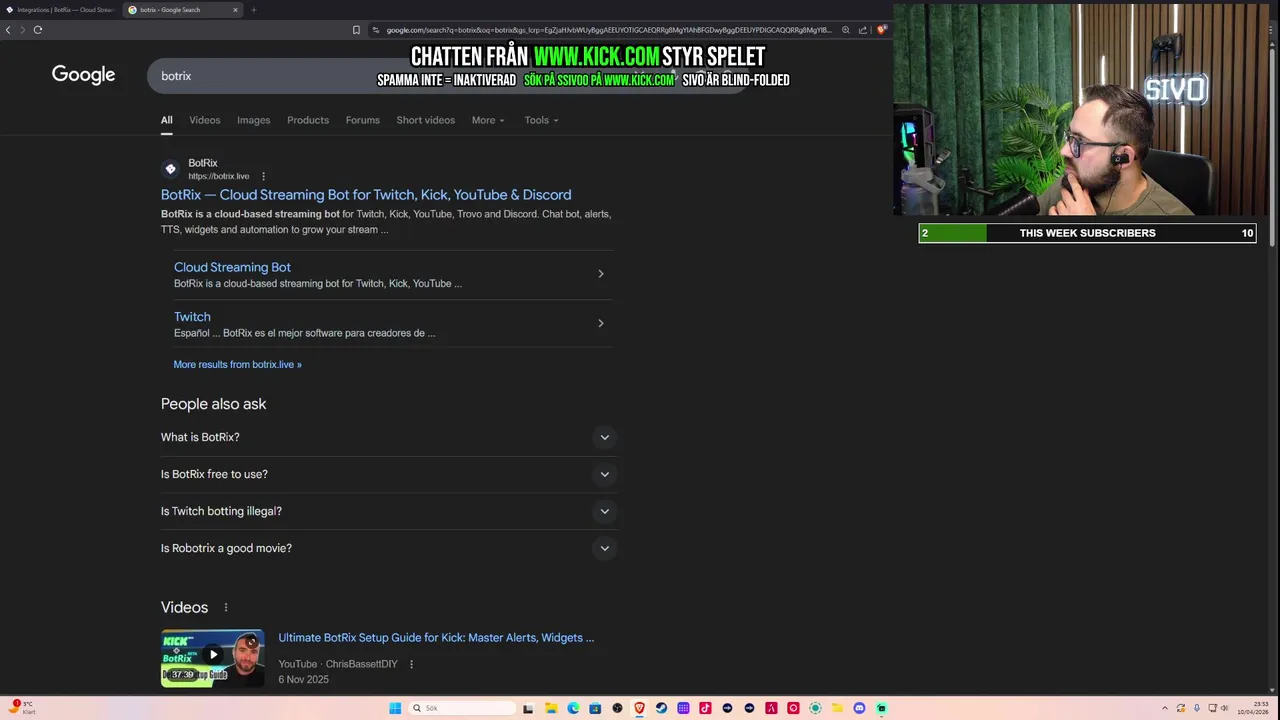Reload the page with the refresh icon
This screenshot has width=1280, height=720.
(x=38, y=29)
